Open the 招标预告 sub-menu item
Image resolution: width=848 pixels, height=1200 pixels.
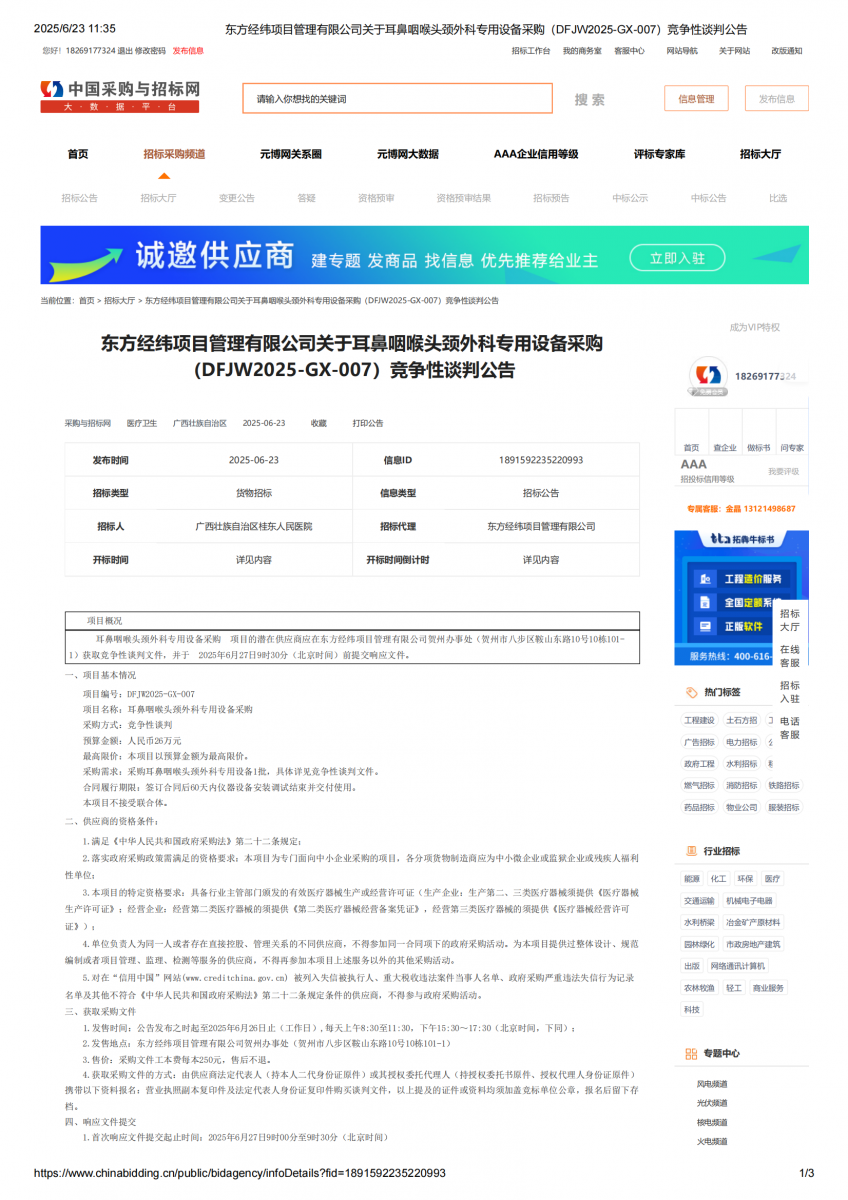[551, 198]
